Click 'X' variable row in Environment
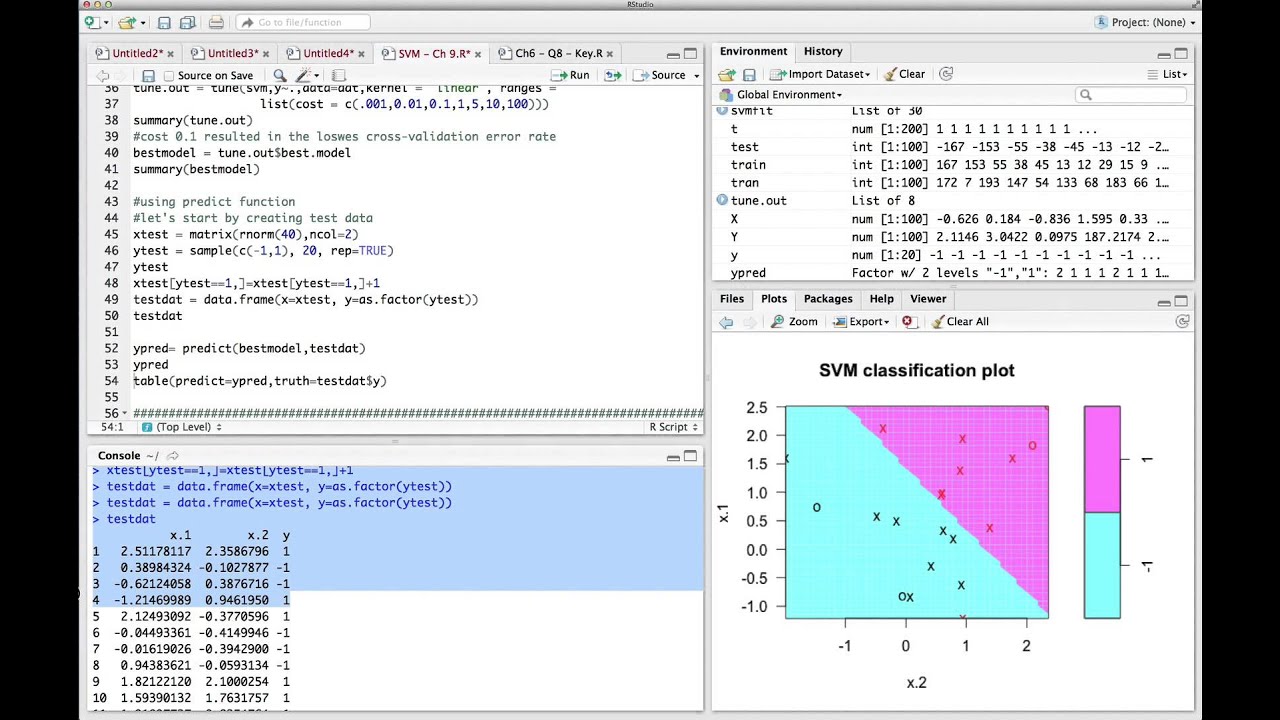This screenshot has width=1280, height=720. tap(953, 219)
